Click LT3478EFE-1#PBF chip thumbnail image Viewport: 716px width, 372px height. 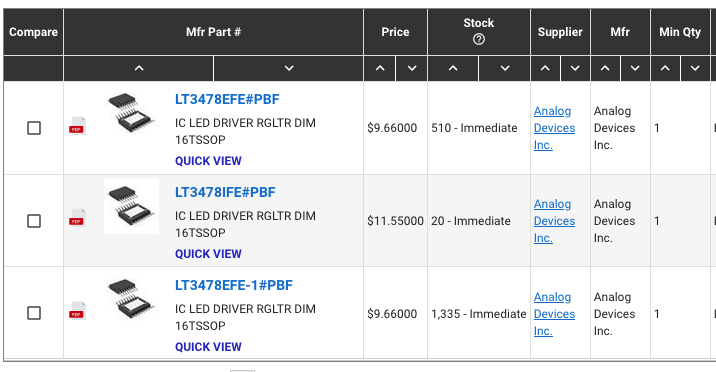(x=132, y=299)
